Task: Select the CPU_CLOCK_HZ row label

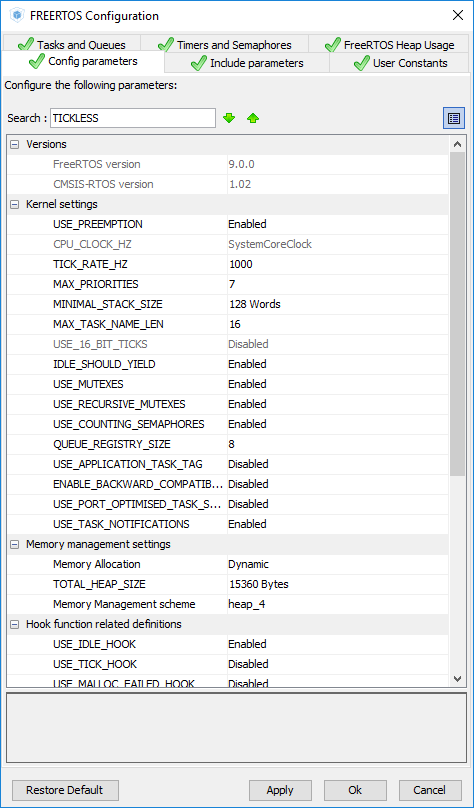Action: click(90, 244)
